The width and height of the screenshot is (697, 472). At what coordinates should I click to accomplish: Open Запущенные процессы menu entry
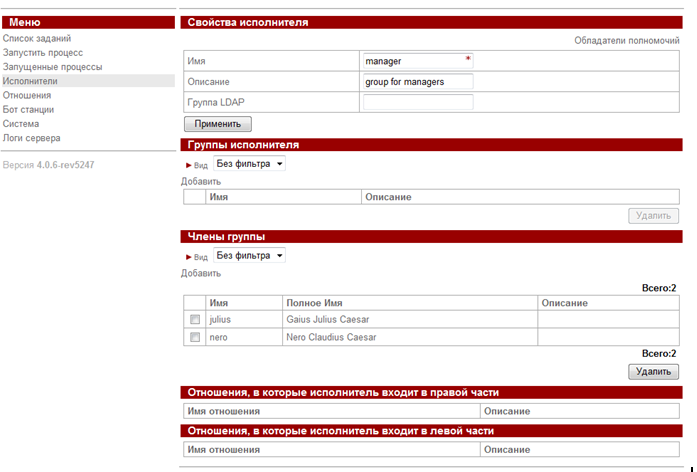(x=52, y=67)
